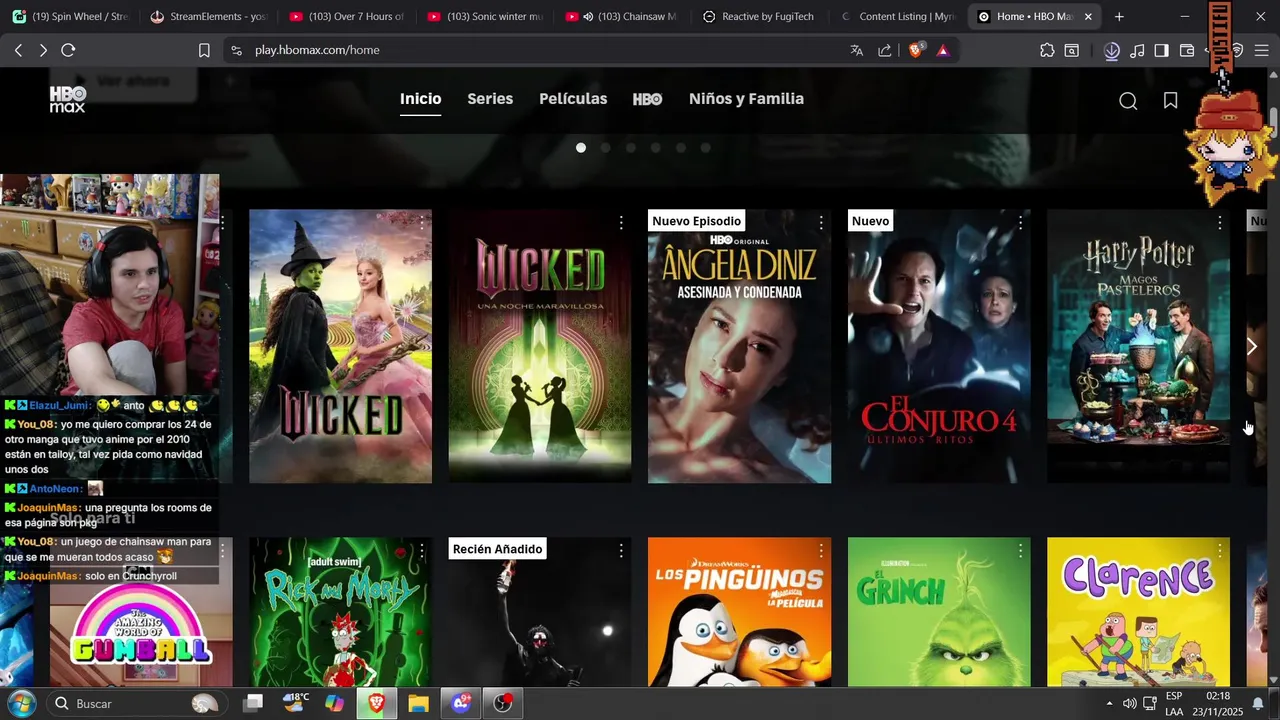The width and height of the screenshot is (1280, 720).
Task: Toggle the browser sidebar panel icon
Action: click(1161, 50)
